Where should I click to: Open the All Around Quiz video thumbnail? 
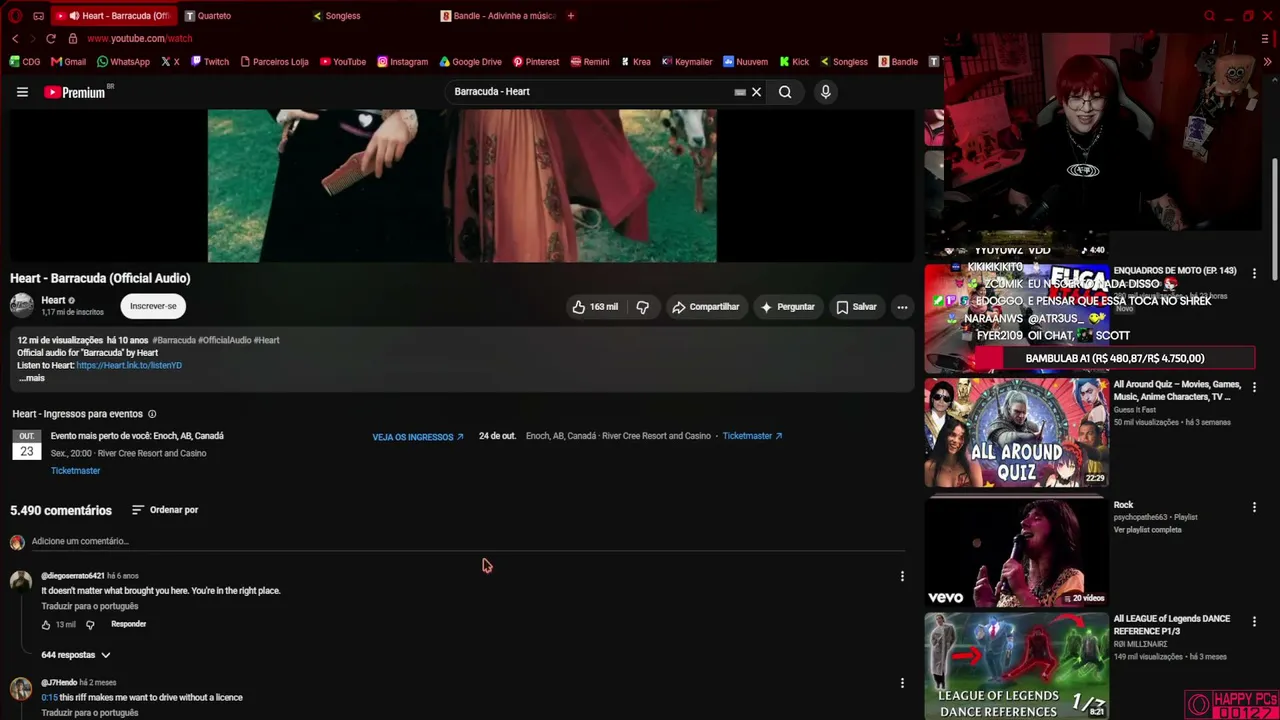click(1017, 432)
